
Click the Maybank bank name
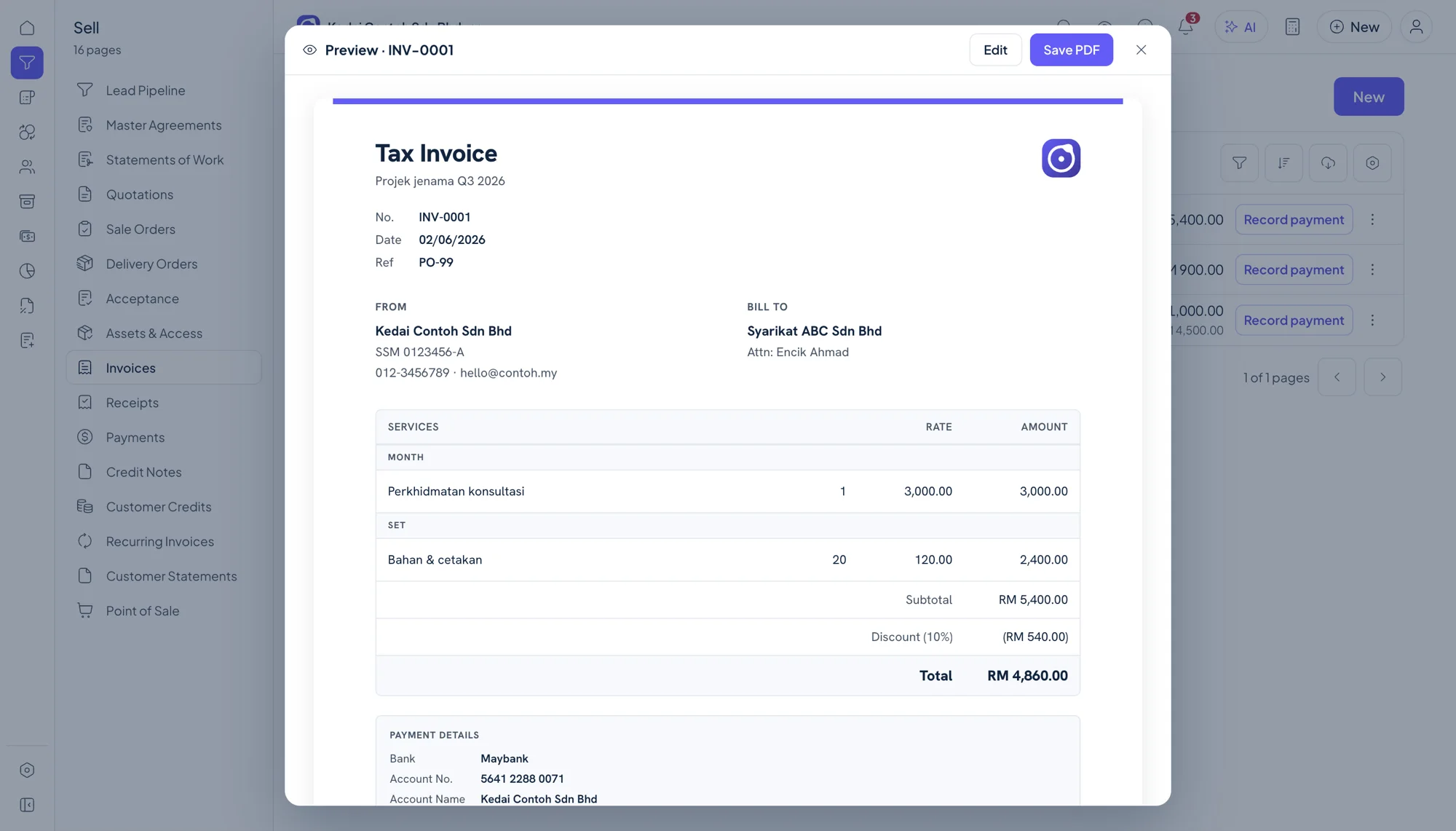(x=505, y=759)
